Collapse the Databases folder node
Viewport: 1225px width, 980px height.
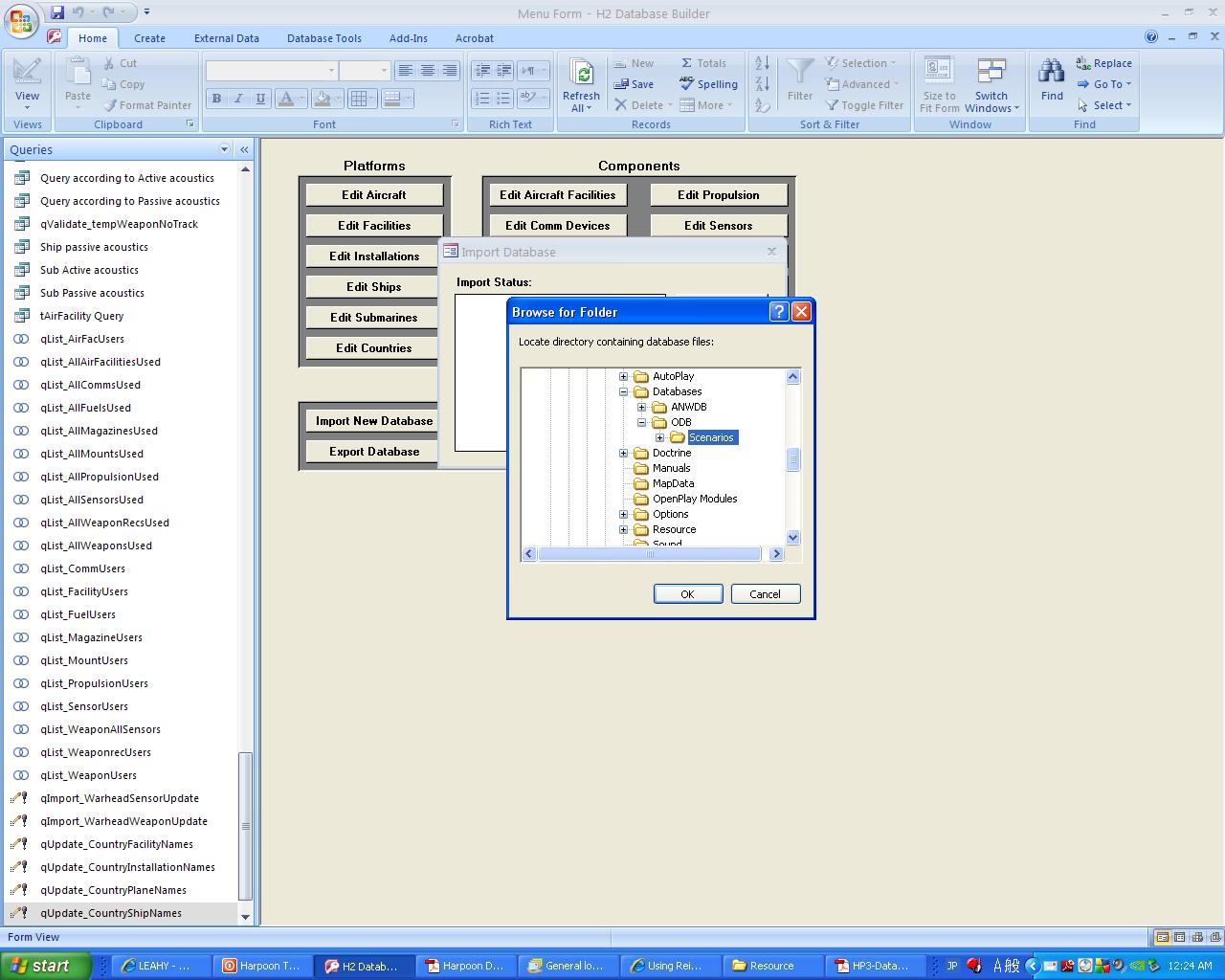tap(624, 391)
